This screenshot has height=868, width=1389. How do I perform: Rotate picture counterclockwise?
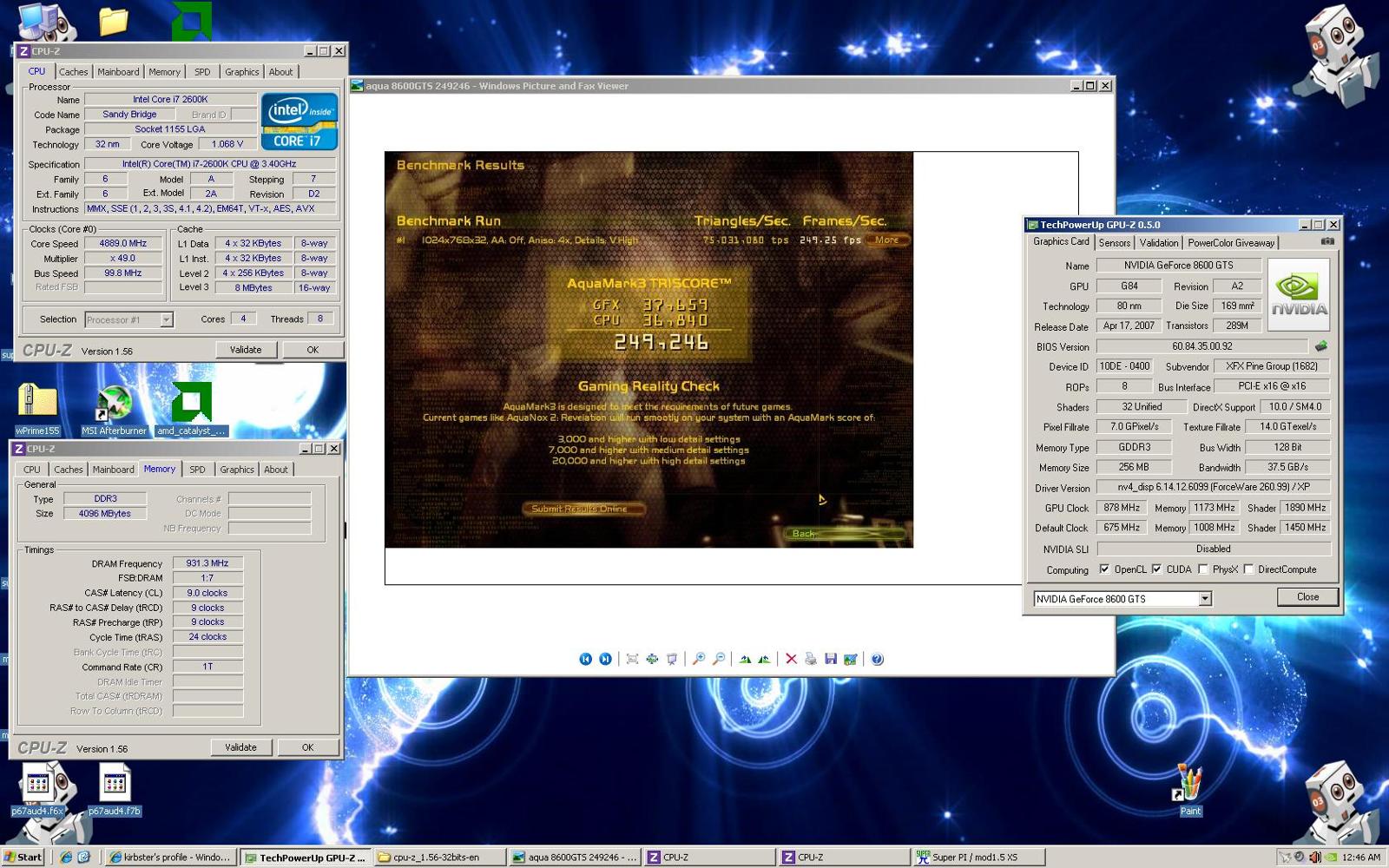point(764,659)
